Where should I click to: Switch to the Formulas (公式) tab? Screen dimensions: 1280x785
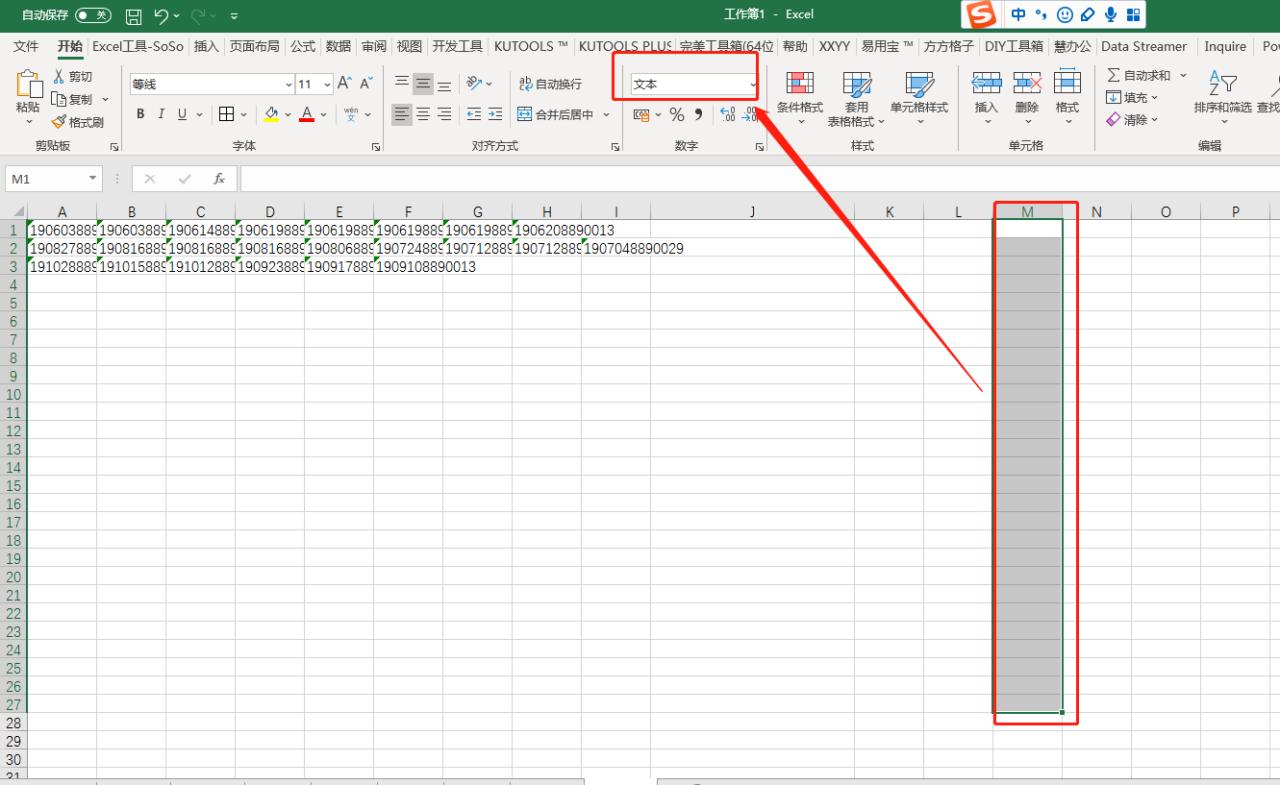click(x=303, y=46)
